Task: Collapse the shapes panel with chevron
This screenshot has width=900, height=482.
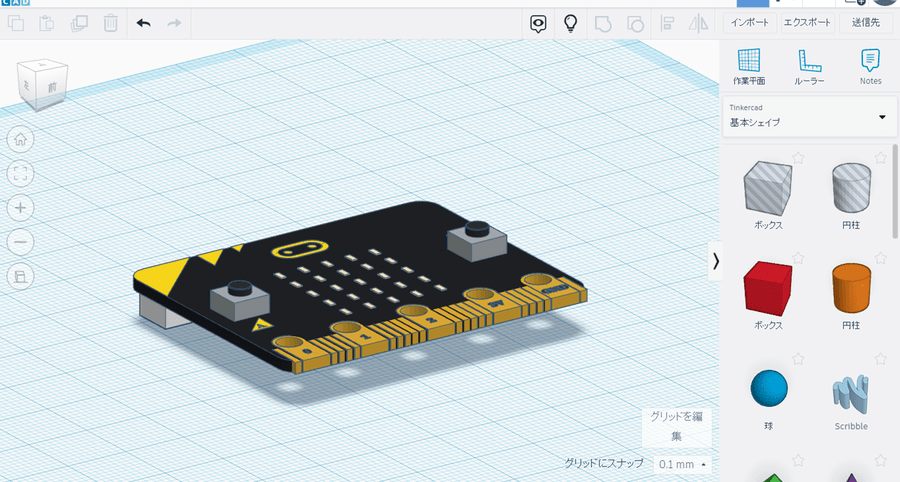Action: tap(715, 262)
